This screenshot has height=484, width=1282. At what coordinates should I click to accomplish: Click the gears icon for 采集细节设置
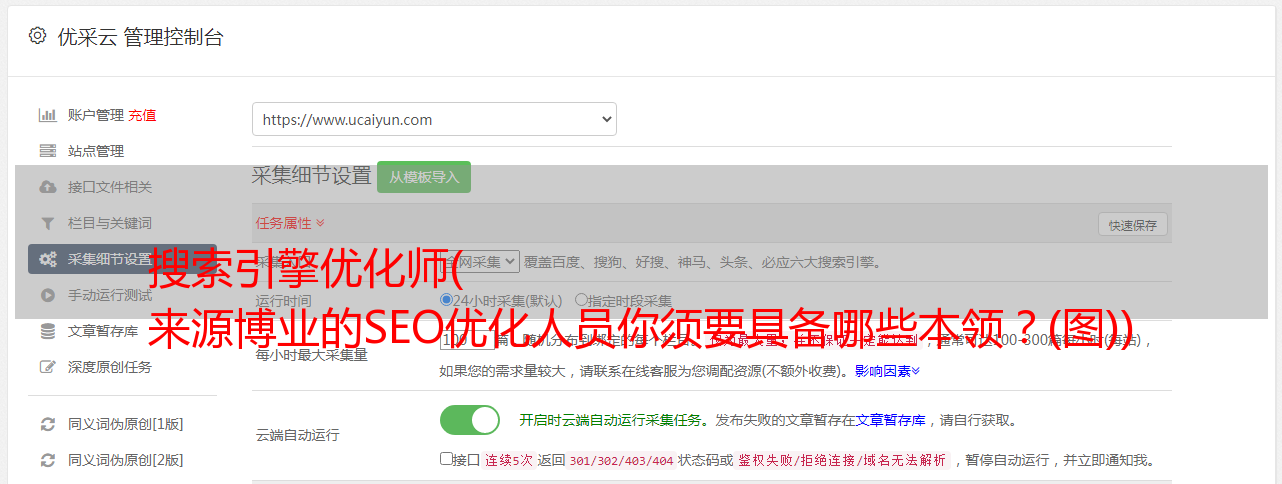point(47,259)
